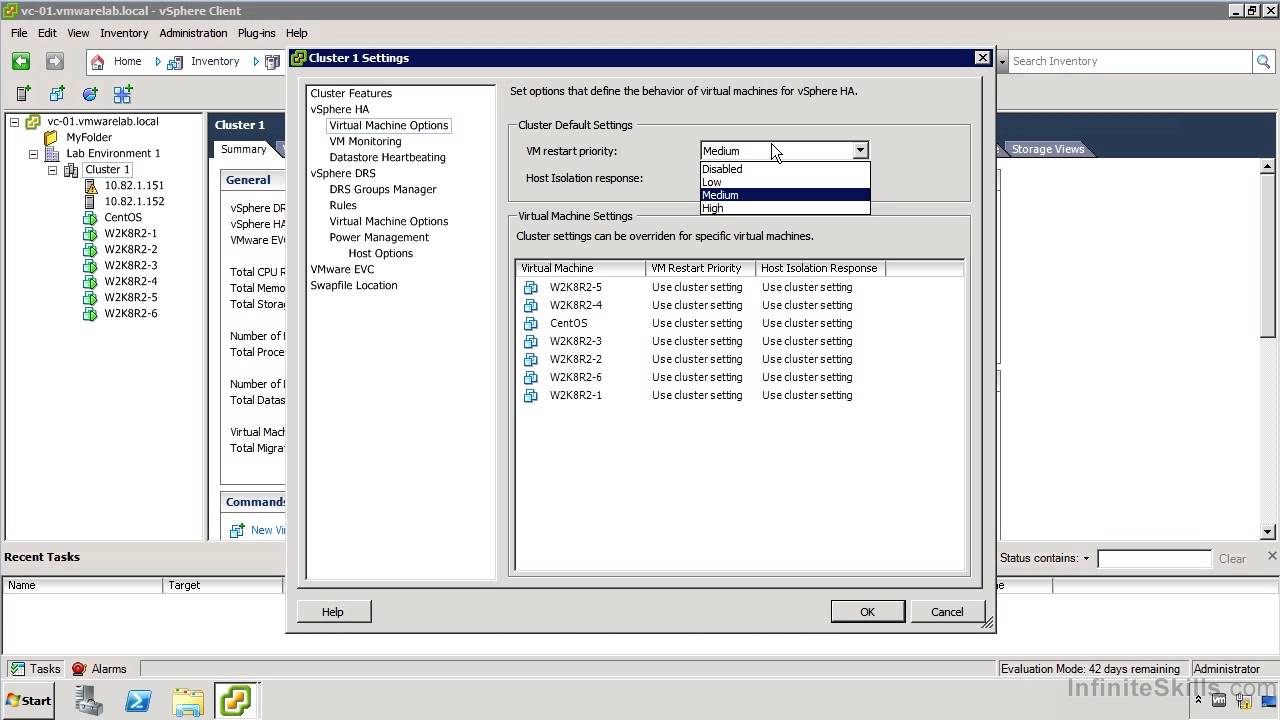The image size is (1280, 720).
Task: Click the CentOS VM icon in the inventory tree
Action: pos(90,218)
